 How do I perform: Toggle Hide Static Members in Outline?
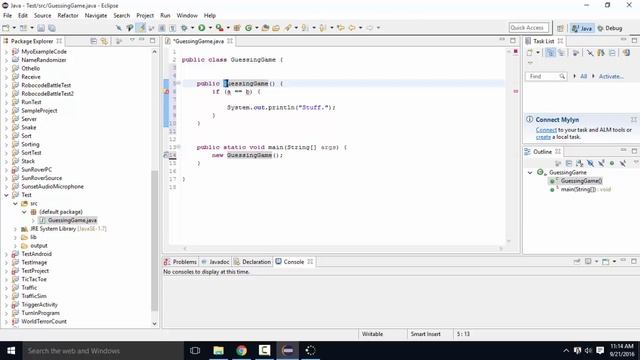point(601,163)
